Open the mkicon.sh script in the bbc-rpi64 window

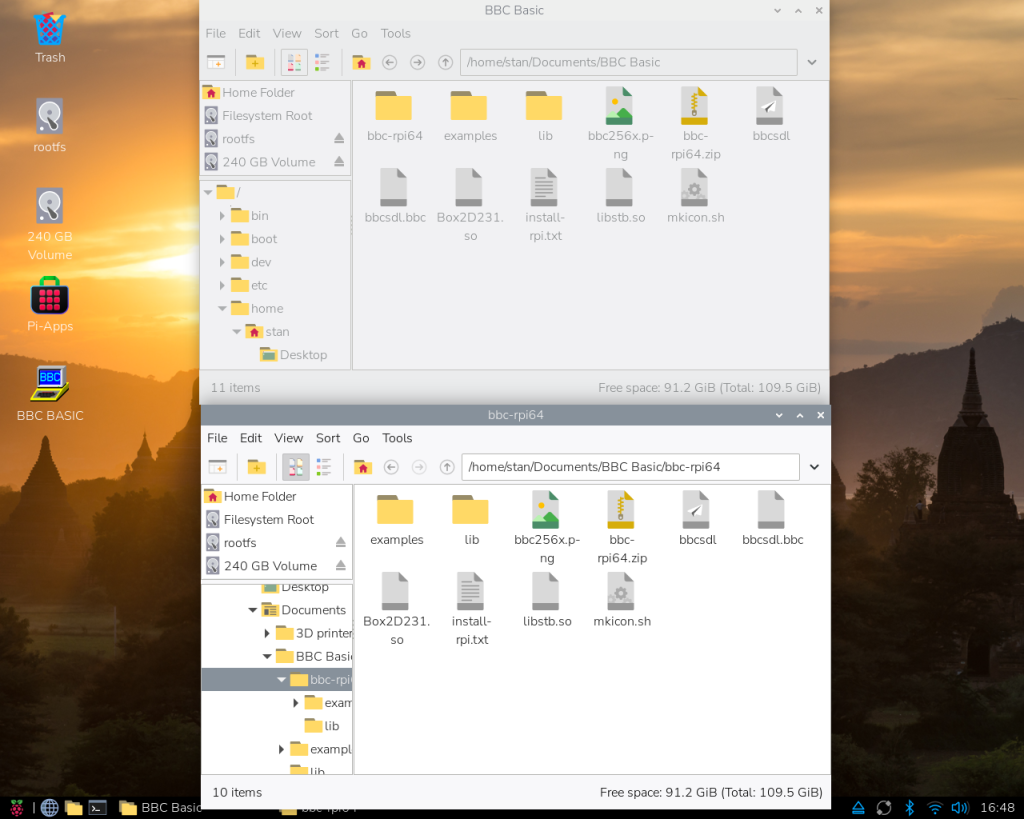tap(621, 597)
